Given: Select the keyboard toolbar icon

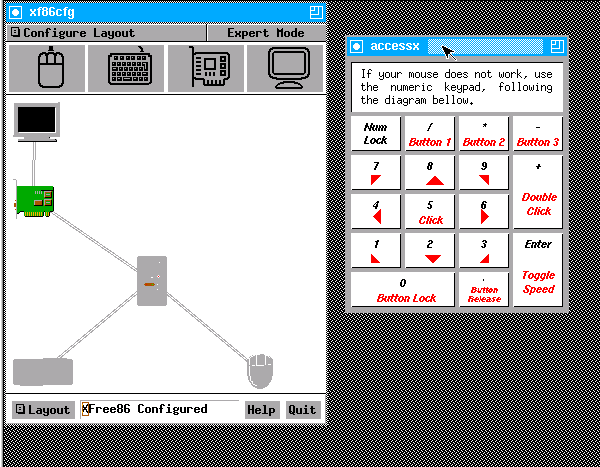Looking at the screenshot, I should pyautogui.click(x=126, y=68).
